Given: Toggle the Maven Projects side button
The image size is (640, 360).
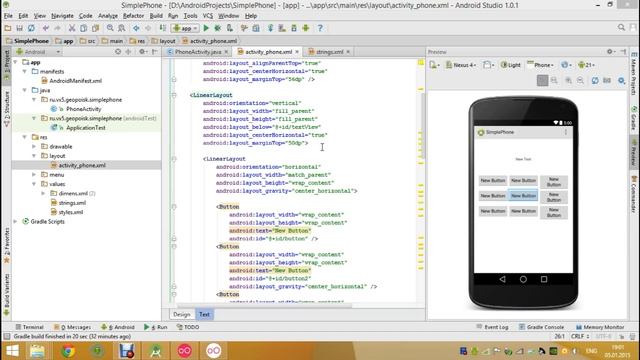Looking at the screenshot, I should click(x=634, y=74).
